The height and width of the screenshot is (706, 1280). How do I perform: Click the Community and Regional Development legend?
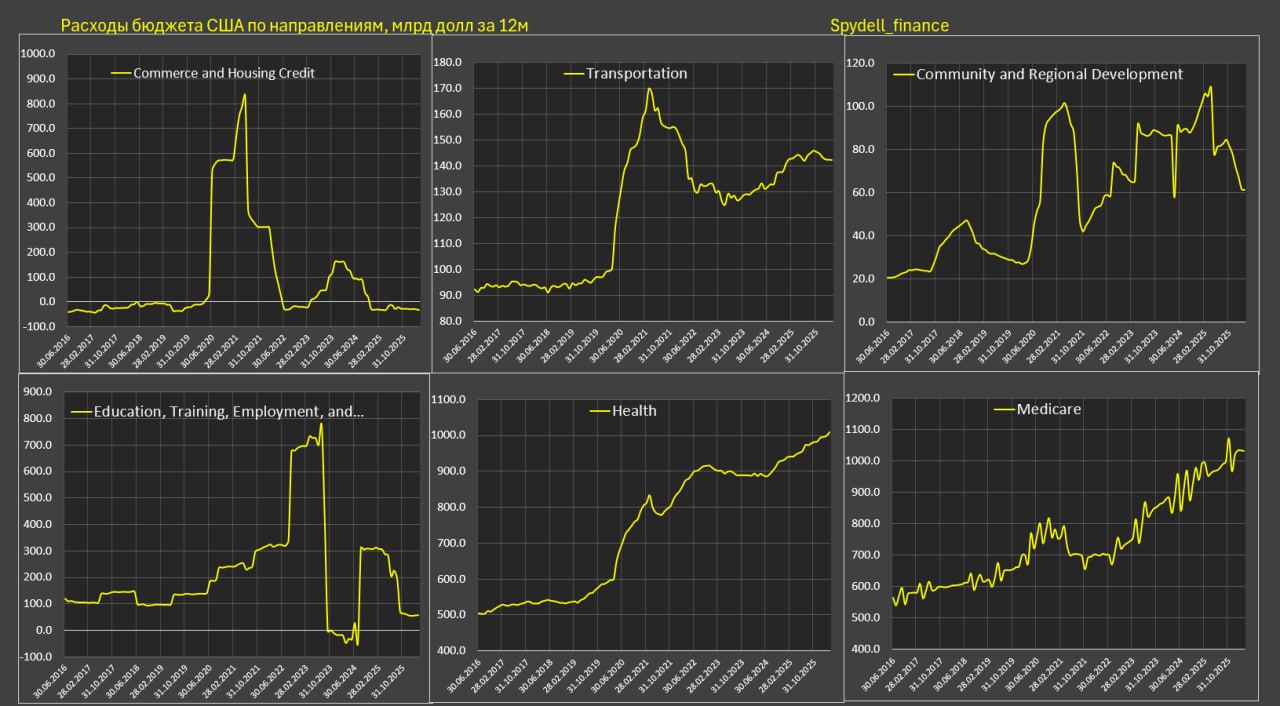click(x=1049, y=74)
